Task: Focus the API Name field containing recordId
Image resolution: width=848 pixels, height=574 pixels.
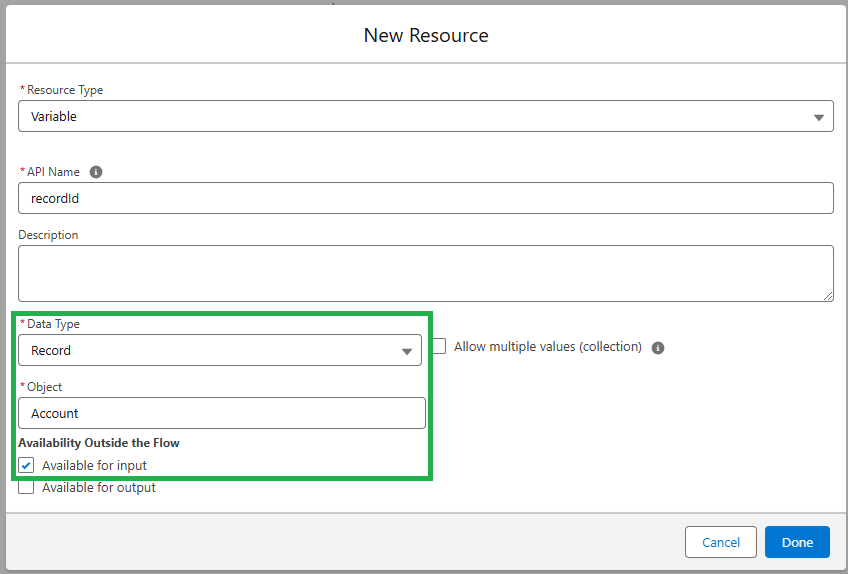Action: [425, 198]
